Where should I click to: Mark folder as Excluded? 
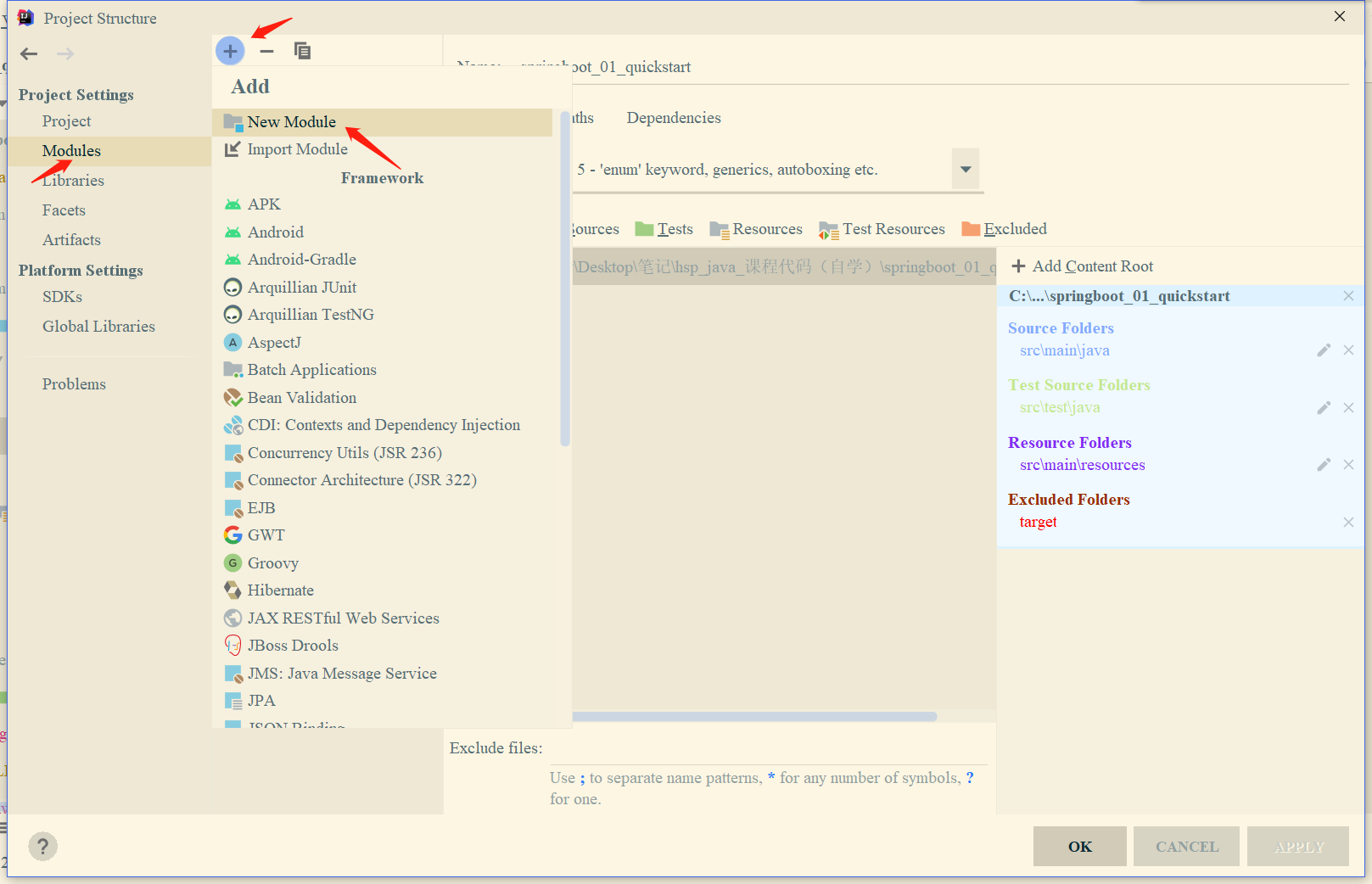[1005, 229]
